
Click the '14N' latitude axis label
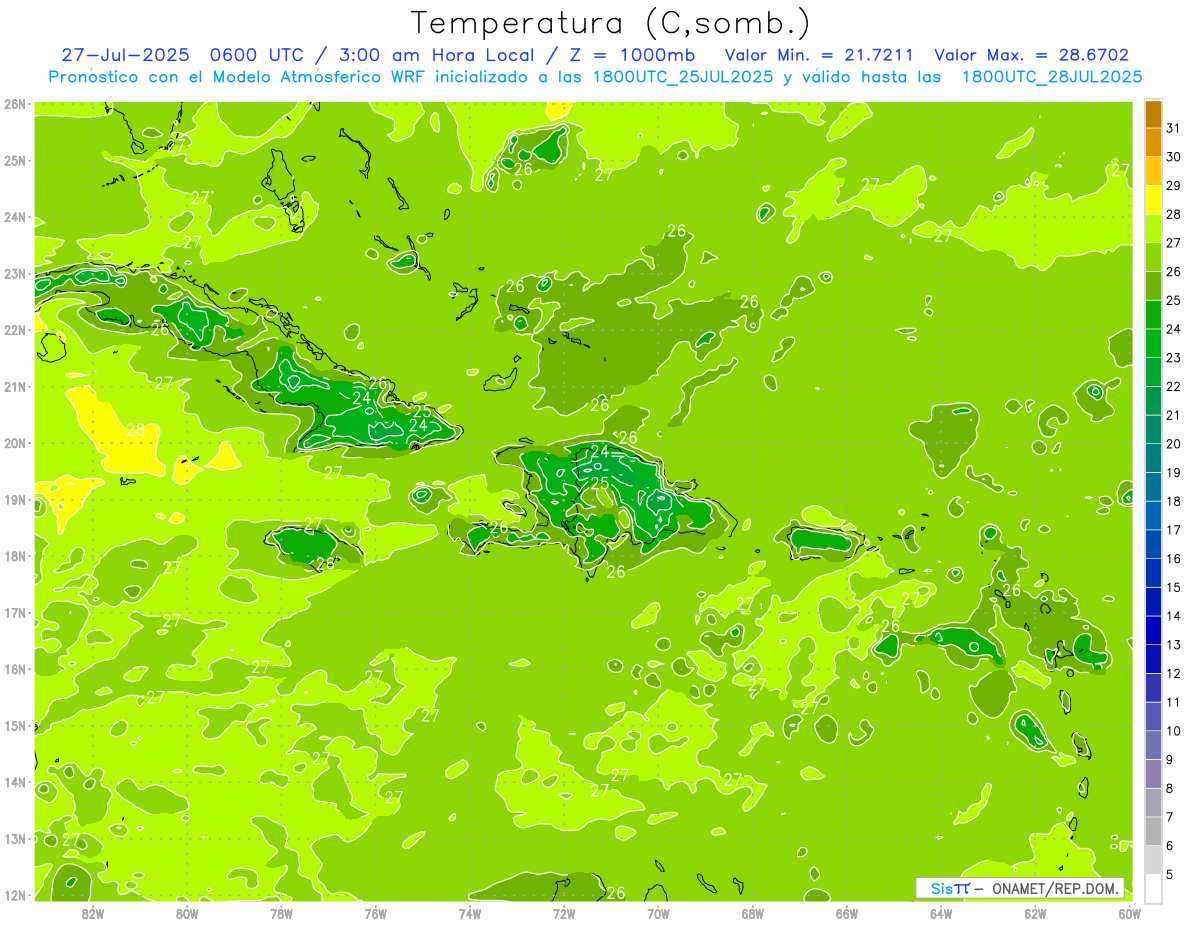click(x=14, y=782)
